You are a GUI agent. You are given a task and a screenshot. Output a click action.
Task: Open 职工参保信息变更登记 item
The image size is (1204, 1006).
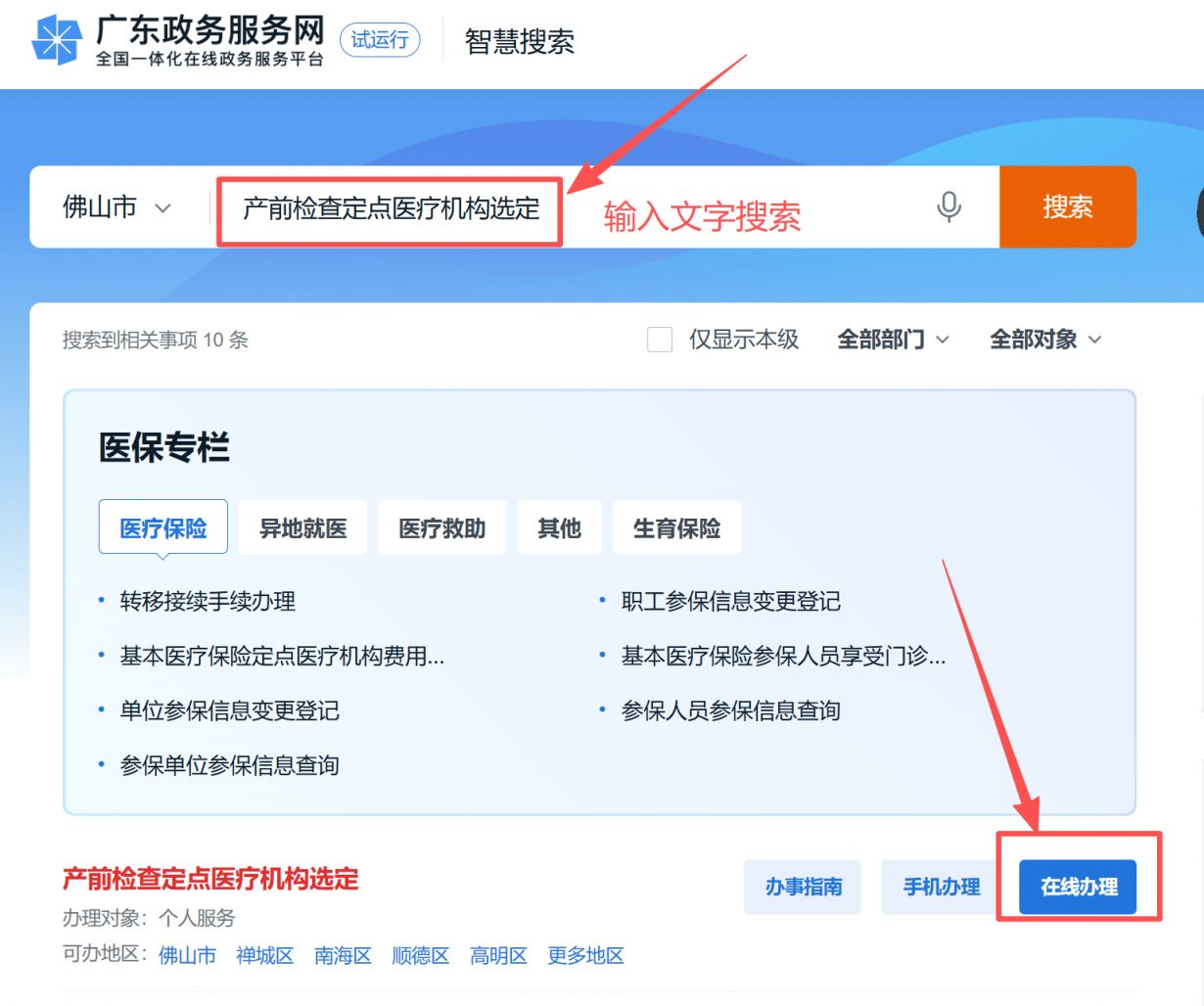(731, 601)
